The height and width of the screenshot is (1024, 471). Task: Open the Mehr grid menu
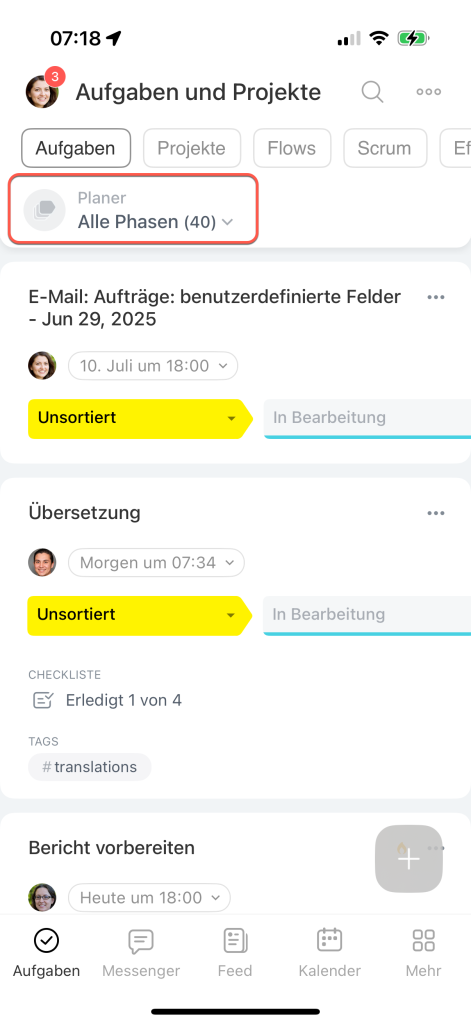[x=423, y=953]
